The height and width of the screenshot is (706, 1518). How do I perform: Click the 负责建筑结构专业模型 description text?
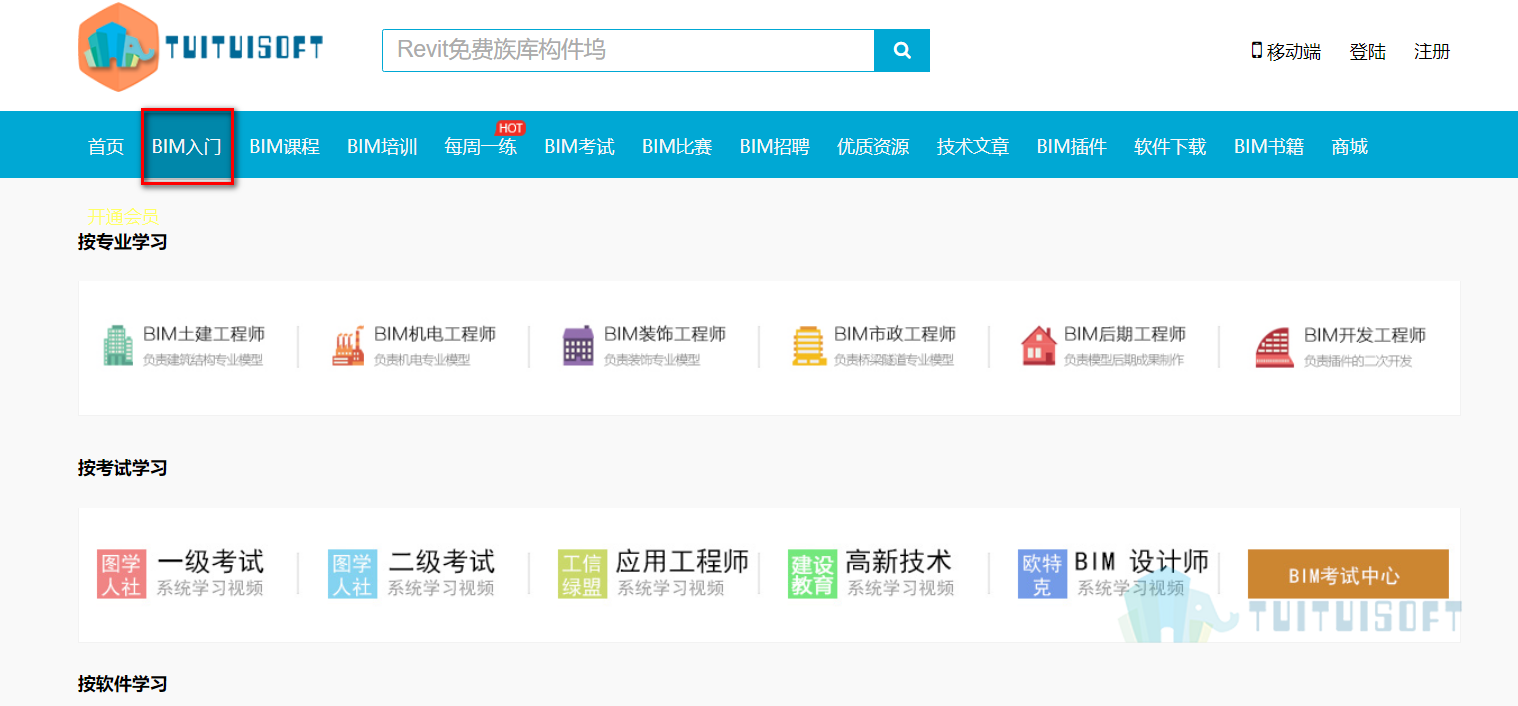coord(203,360)
